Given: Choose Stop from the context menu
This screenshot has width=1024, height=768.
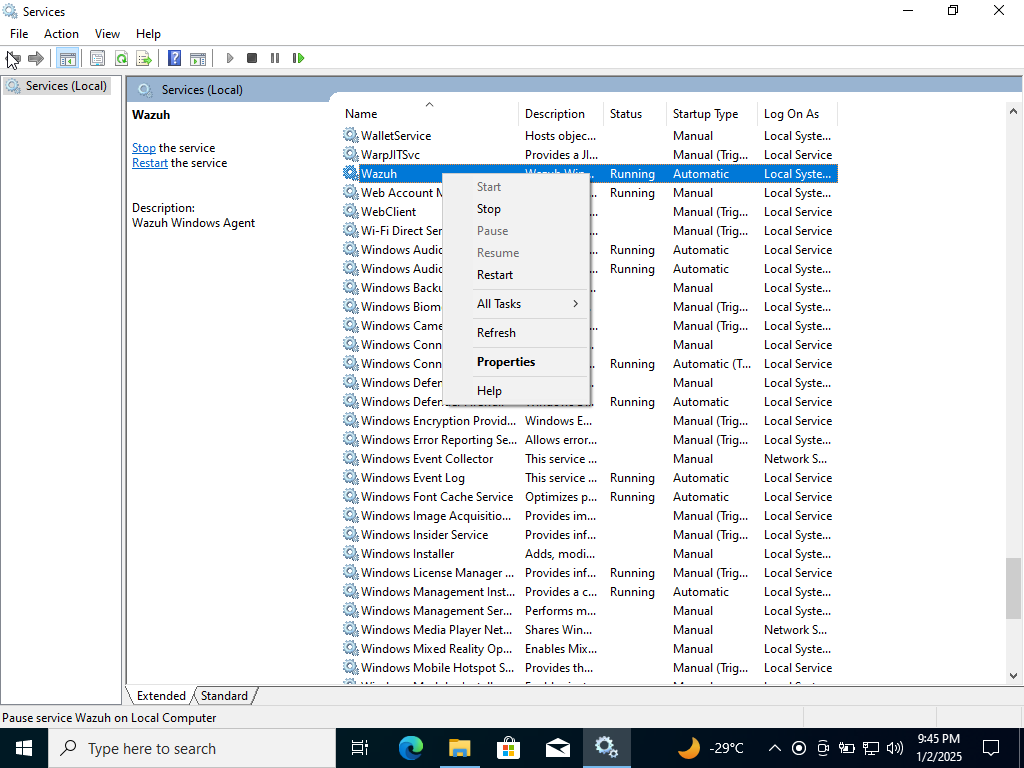Looking at the screenshot, I should [x=489, y=209].
